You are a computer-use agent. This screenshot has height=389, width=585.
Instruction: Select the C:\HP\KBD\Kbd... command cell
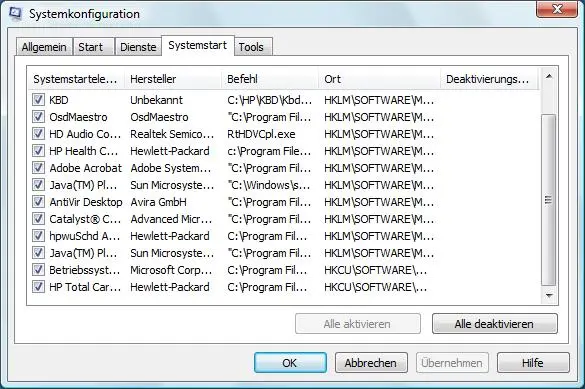(x=269, y=100)
